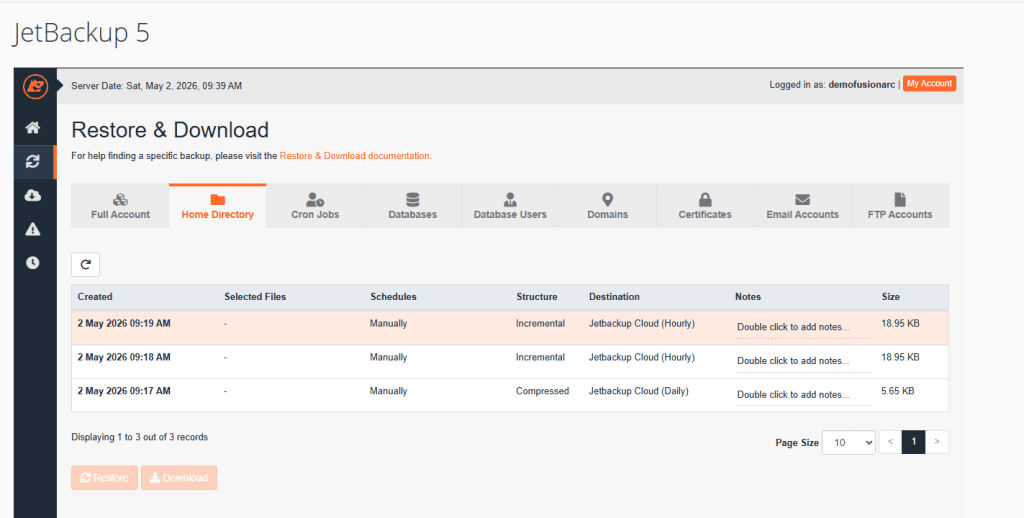Open the Home dashboard sidebar icon

(33, 127)
